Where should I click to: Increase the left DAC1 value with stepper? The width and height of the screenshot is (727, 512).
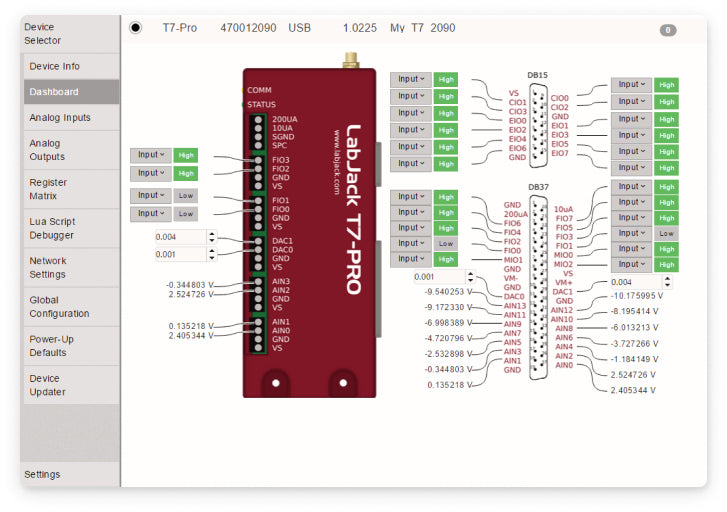pyautogui.click(x=211, y=233)
